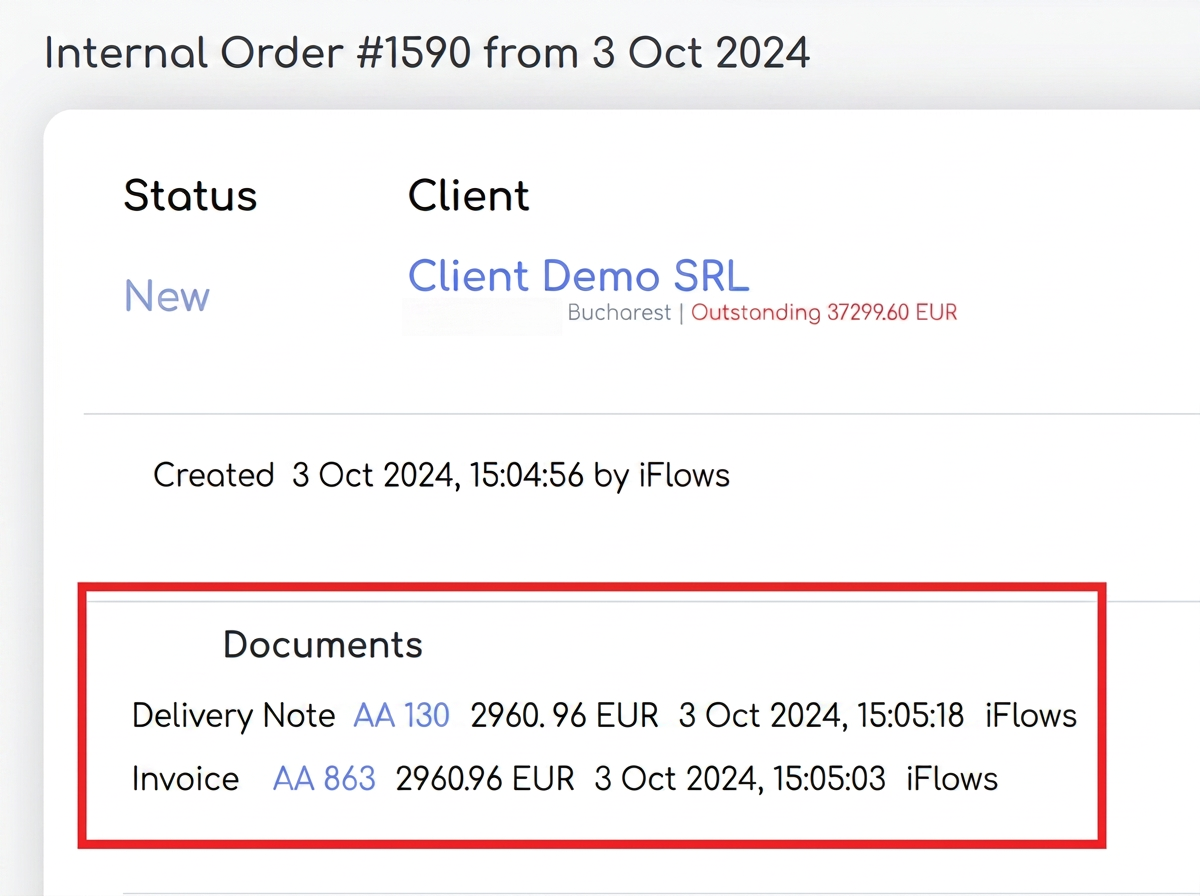The width and height of the screenshot is (1200, 896).
Task: Click the Client column heading
Action: 468,196
